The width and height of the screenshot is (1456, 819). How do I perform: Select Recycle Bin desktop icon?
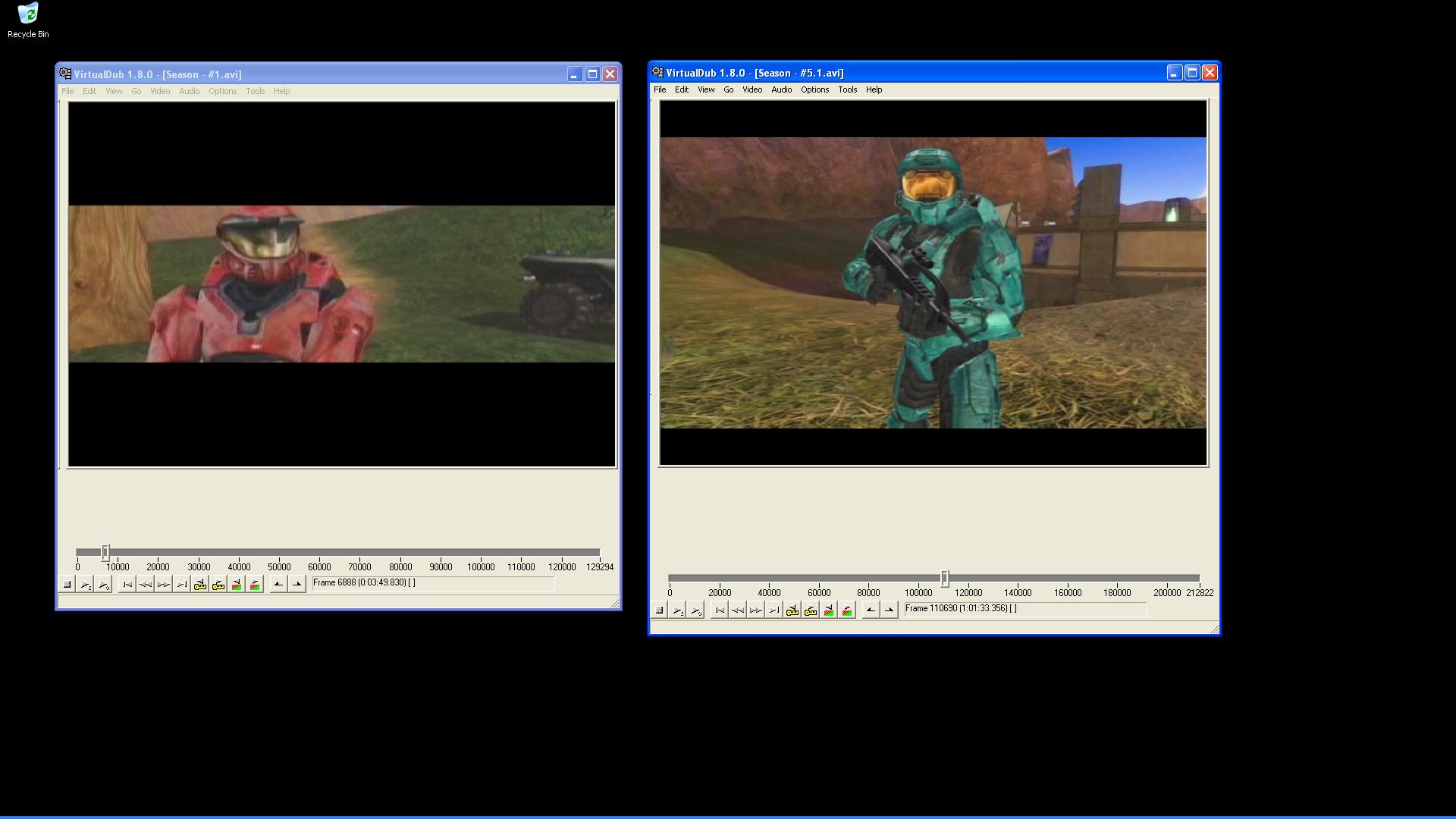point(28,20)
